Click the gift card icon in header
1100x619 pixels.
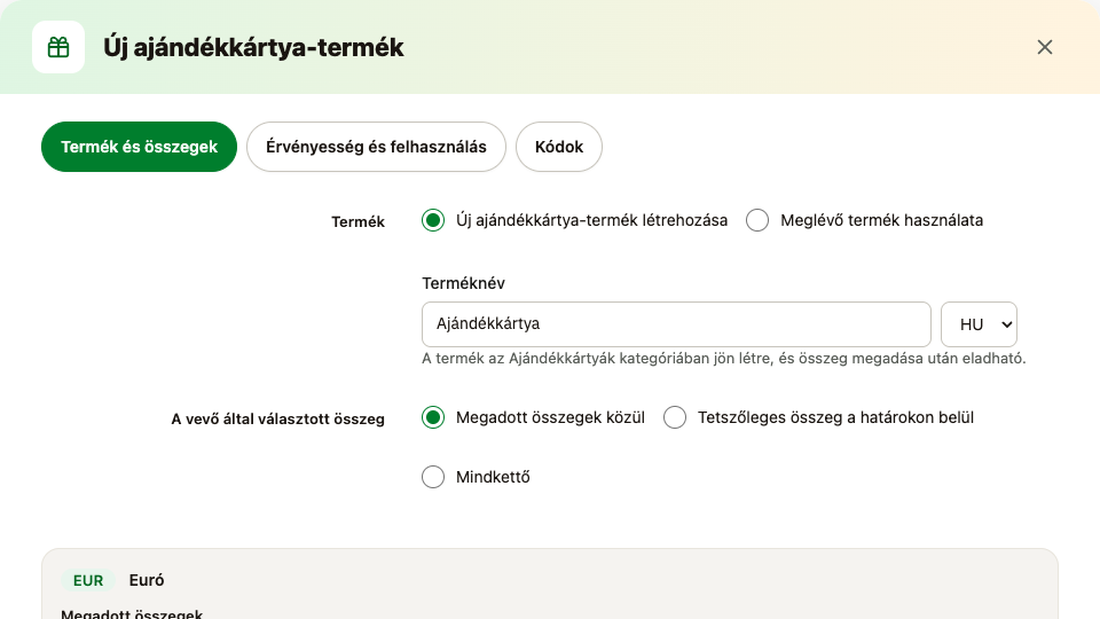(x=58, y=47)
